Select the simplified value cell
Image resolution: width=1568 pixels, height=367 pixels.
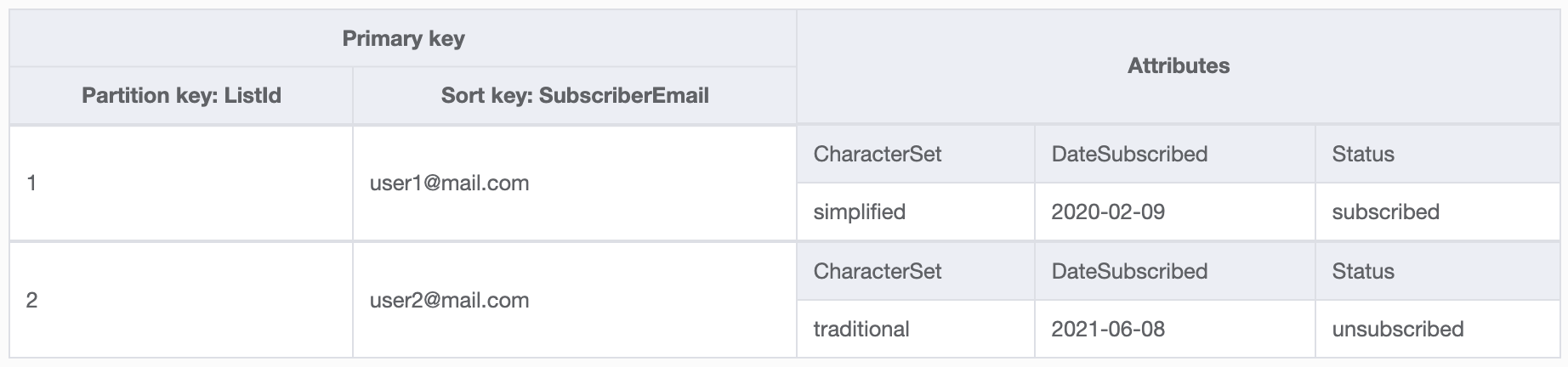860,212
